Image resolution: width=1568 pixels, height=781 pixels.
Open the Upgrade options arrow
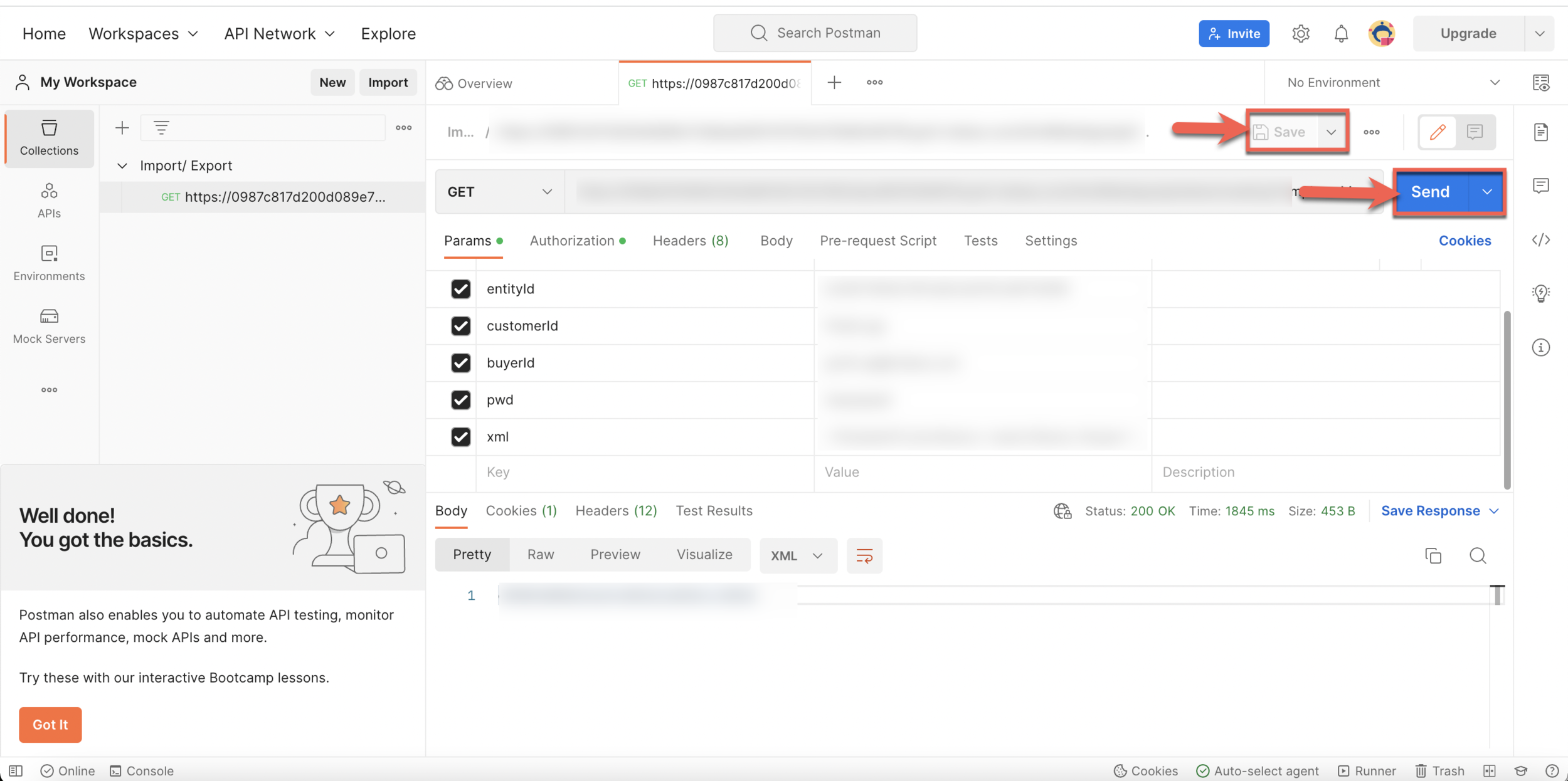coord(1539,33)
